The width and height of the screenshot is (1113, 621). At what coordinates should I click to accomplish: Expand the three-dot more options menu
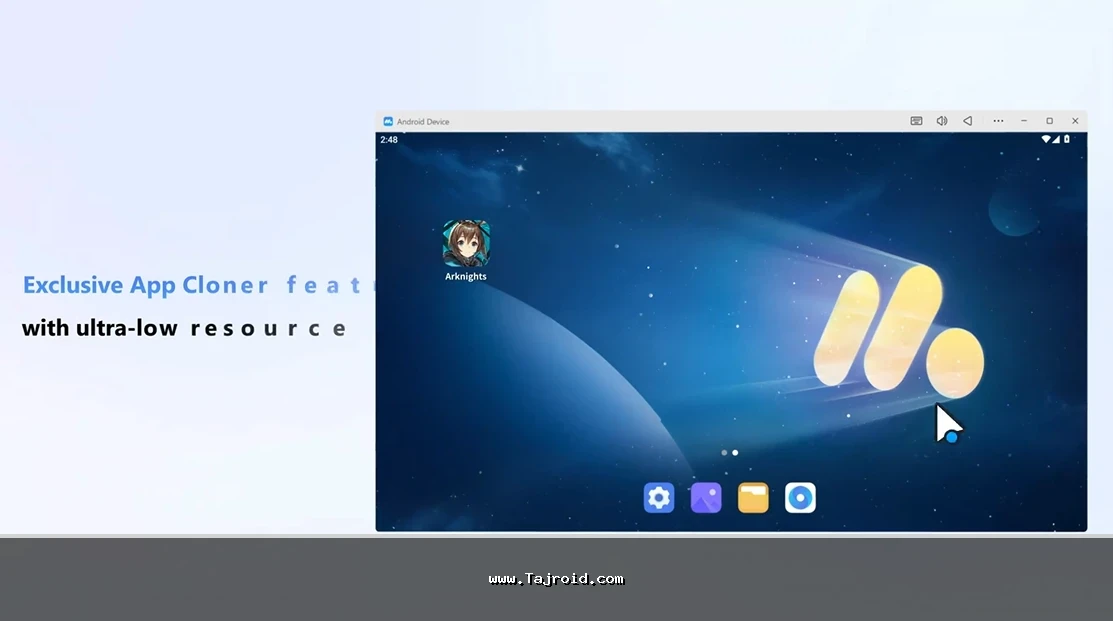pyautogui.click(x=998, y=121)
